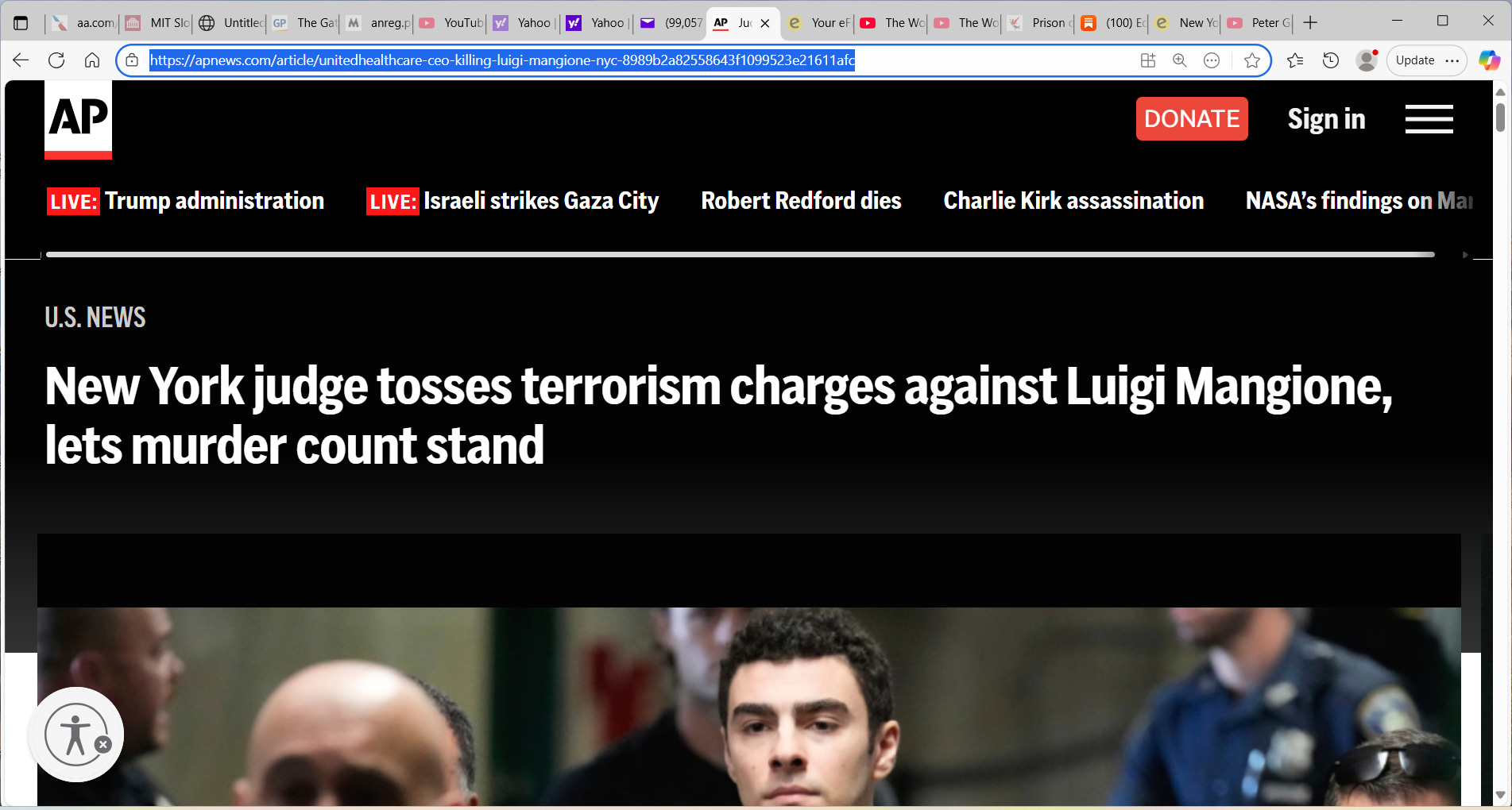1512x810 pixels.
Task: Switch to The Gat tab
Action: pyautogui.click(x=304, y=23)
